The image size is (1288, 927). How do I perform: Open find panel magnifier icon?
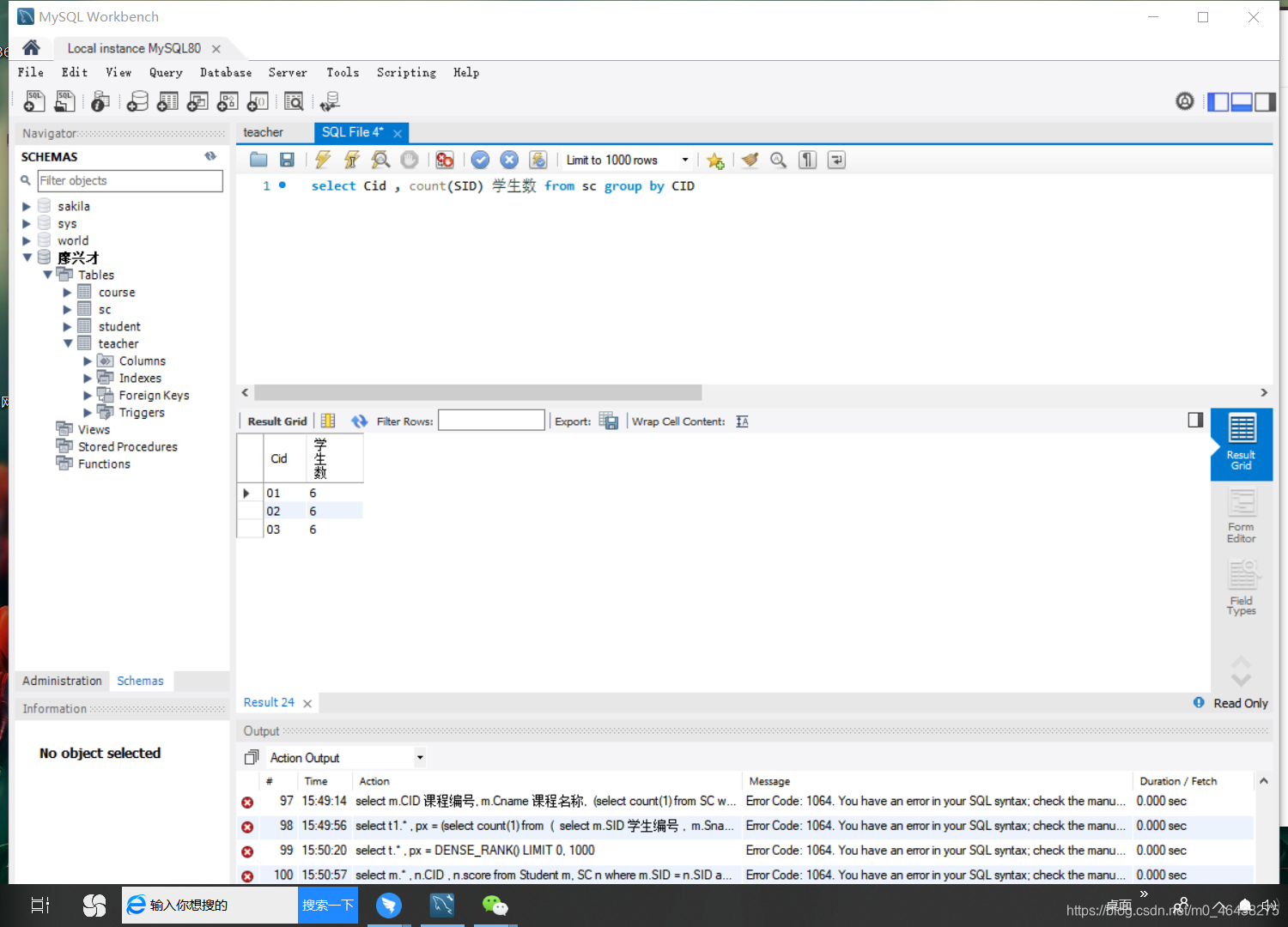point(778,160)
